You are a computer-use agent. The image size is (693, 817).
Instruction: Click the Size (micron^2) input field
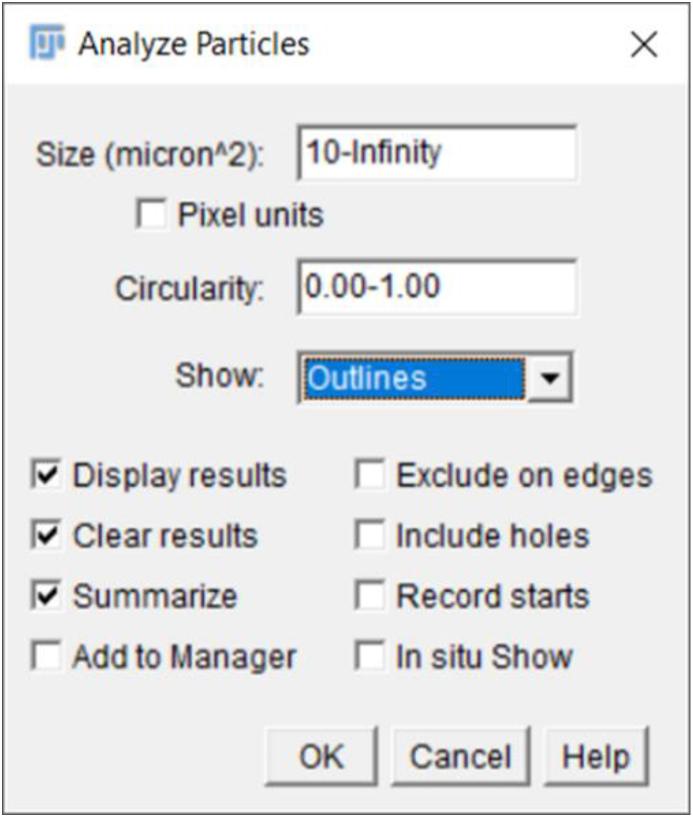click(x=437, y=153)
